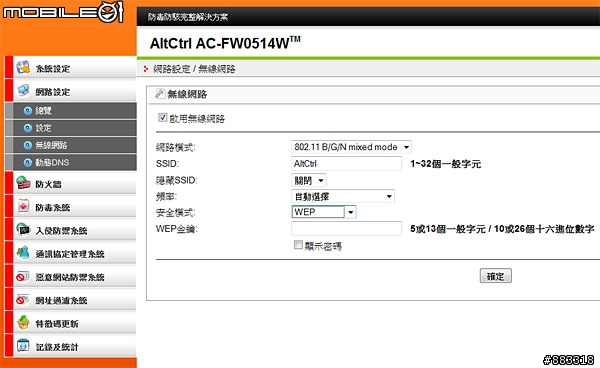Click the 入侵防禦系統 icon

(x=23, y=230)
